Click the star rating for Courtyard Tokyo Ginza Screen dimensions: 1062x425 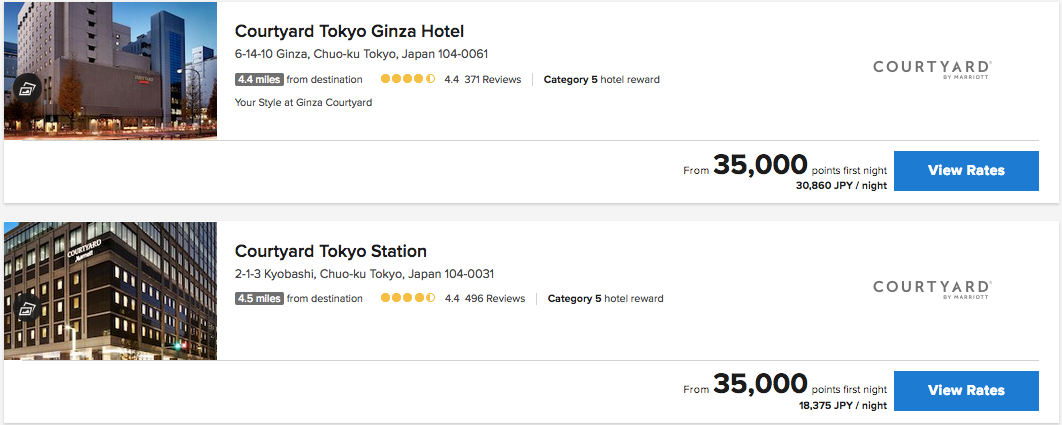pyautogui.click(x=407, y=80)
